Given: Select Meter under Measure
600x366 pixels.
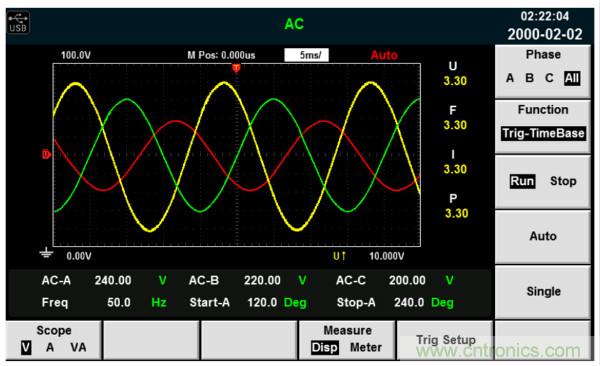Looking at the screenshot, I should pos(366,347).
